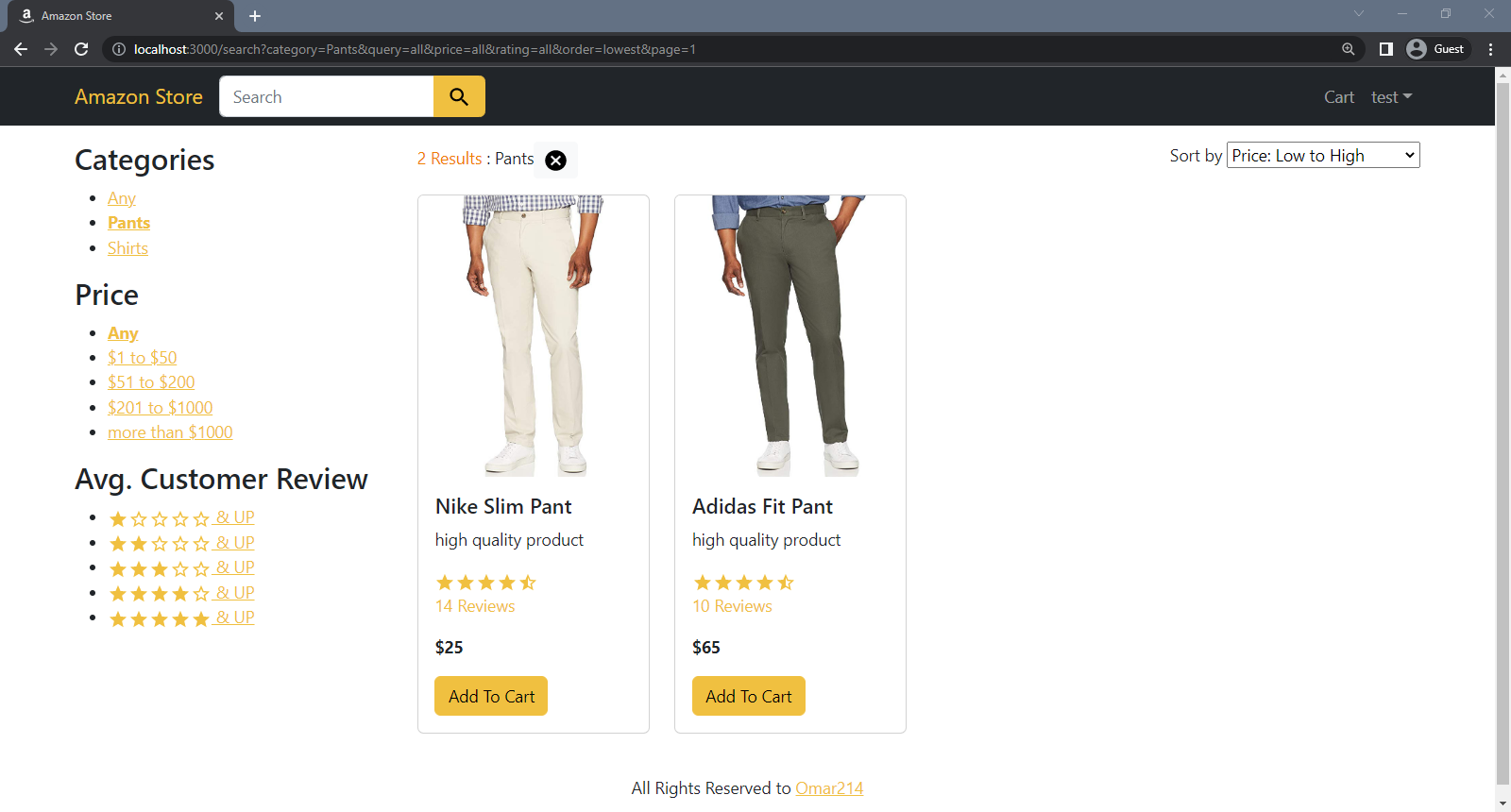The height and width of the screenshot is (812, 1511).
Task: Close the Amazon Store browser tab
Action: [x=219, y=16]
